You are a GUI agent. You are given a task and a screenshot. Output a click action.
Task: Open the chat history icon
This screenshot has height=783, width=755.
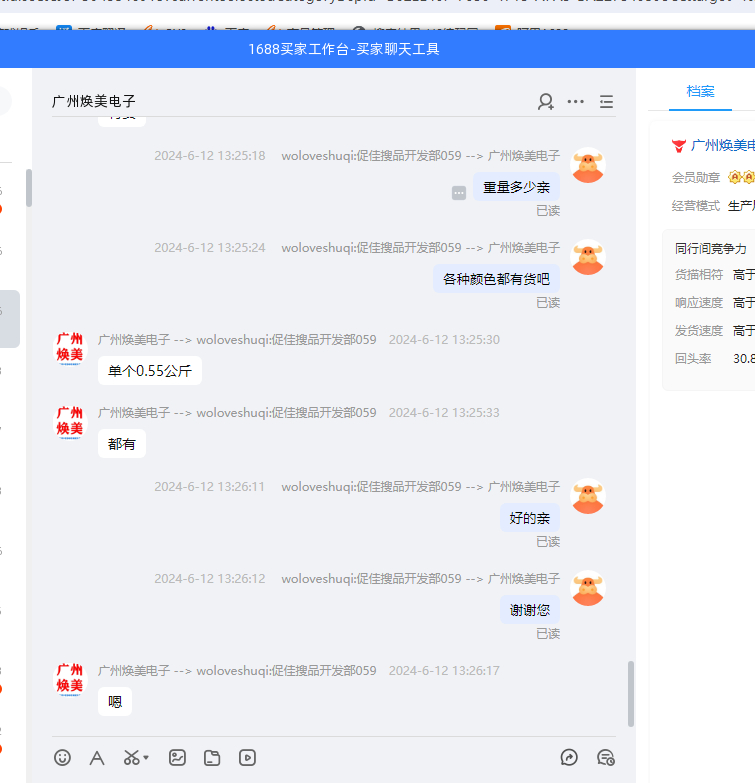click(605, 758)
